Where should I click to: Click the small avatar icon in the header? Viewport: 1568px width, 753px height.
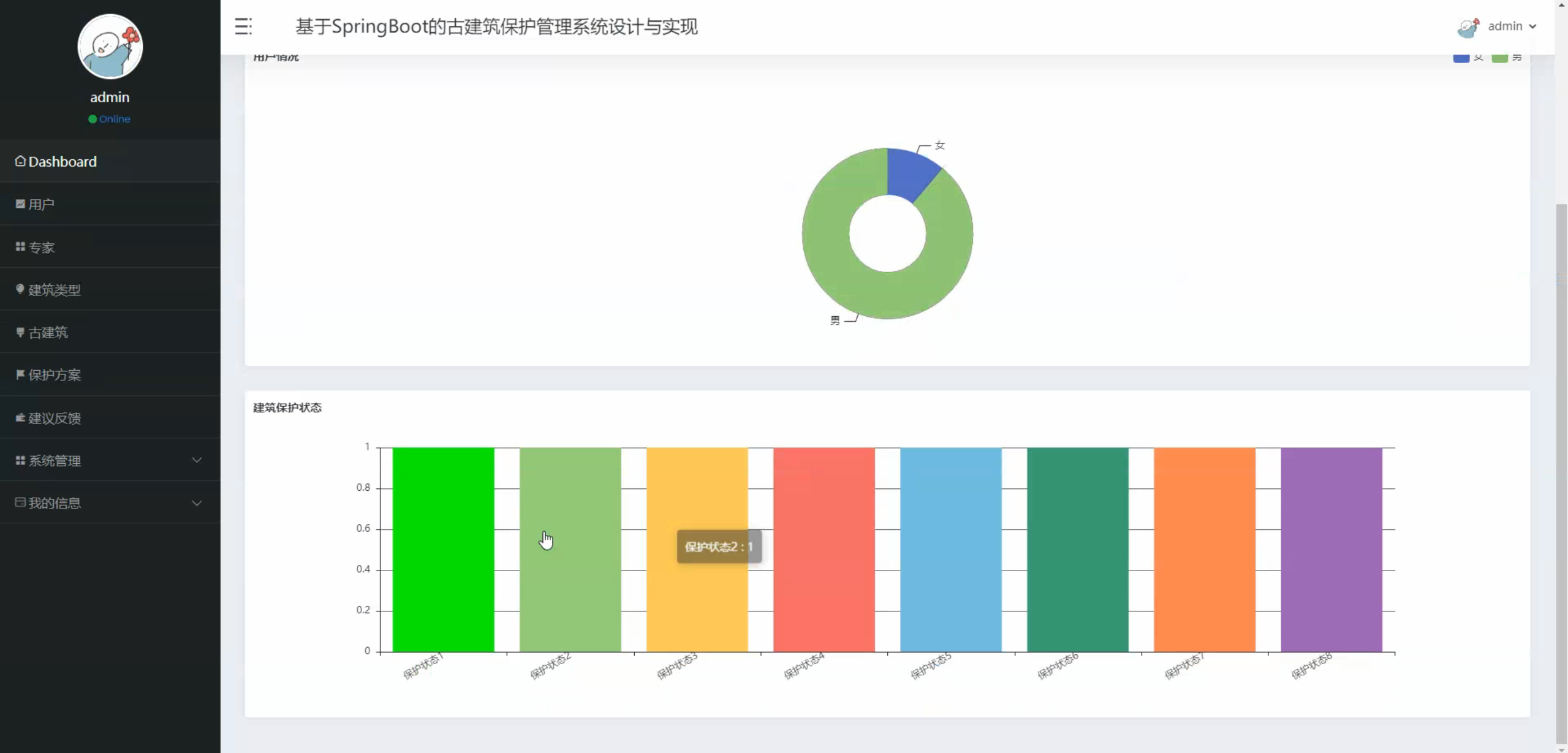point(1468,27)
